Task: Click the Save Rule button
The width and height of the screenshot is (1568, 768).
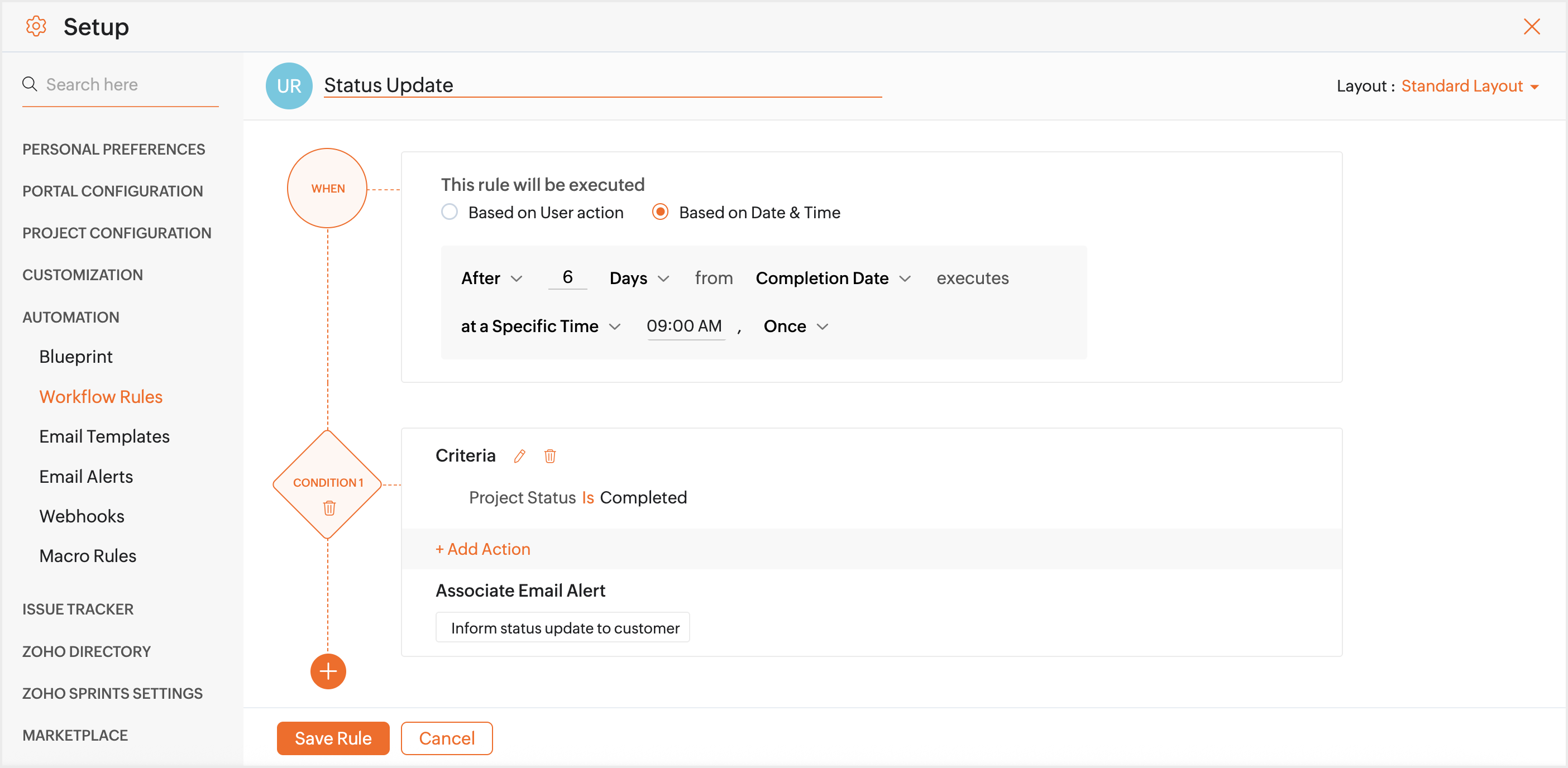Action: (x=333, y=737)
